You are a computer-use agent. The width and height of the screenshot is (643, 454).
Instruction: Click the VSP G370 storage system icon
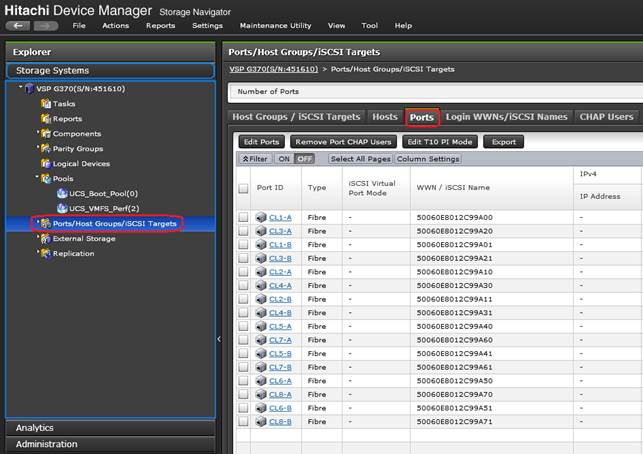pyautogui.click(x=30, y=89)
